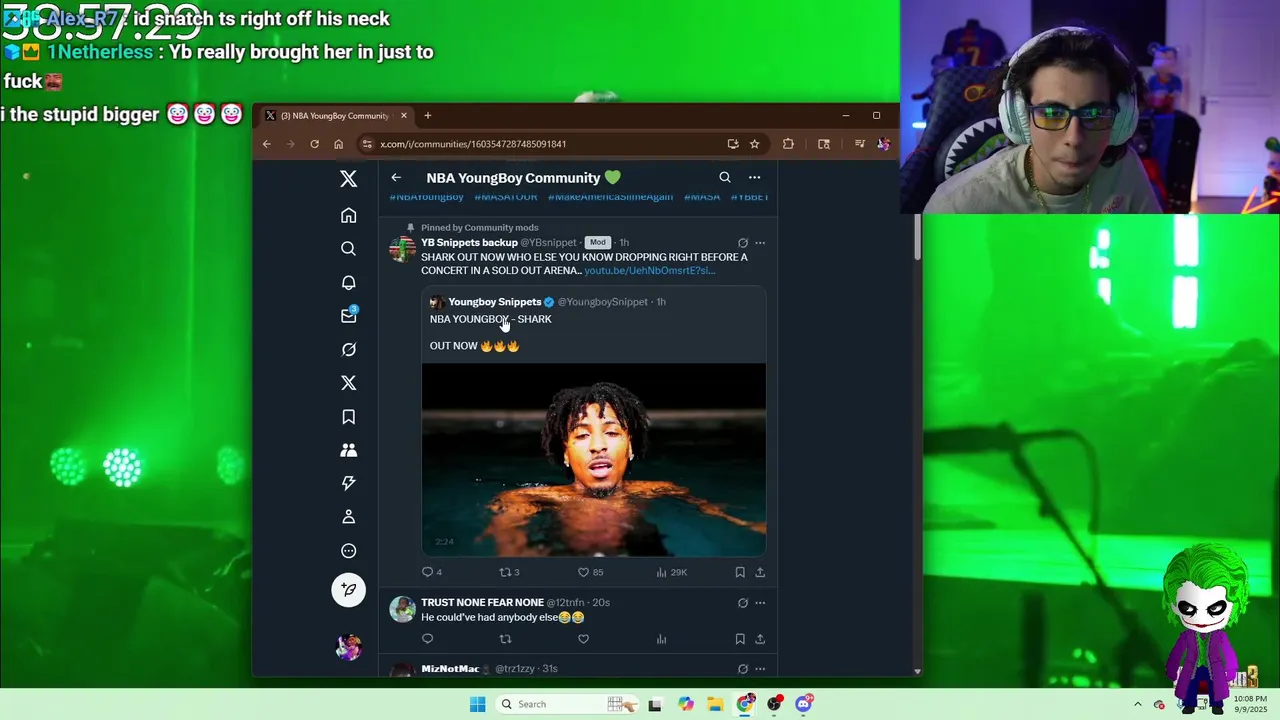1280x720 pixels.
Task: Open a new browser tab
Action: (427, 116)
